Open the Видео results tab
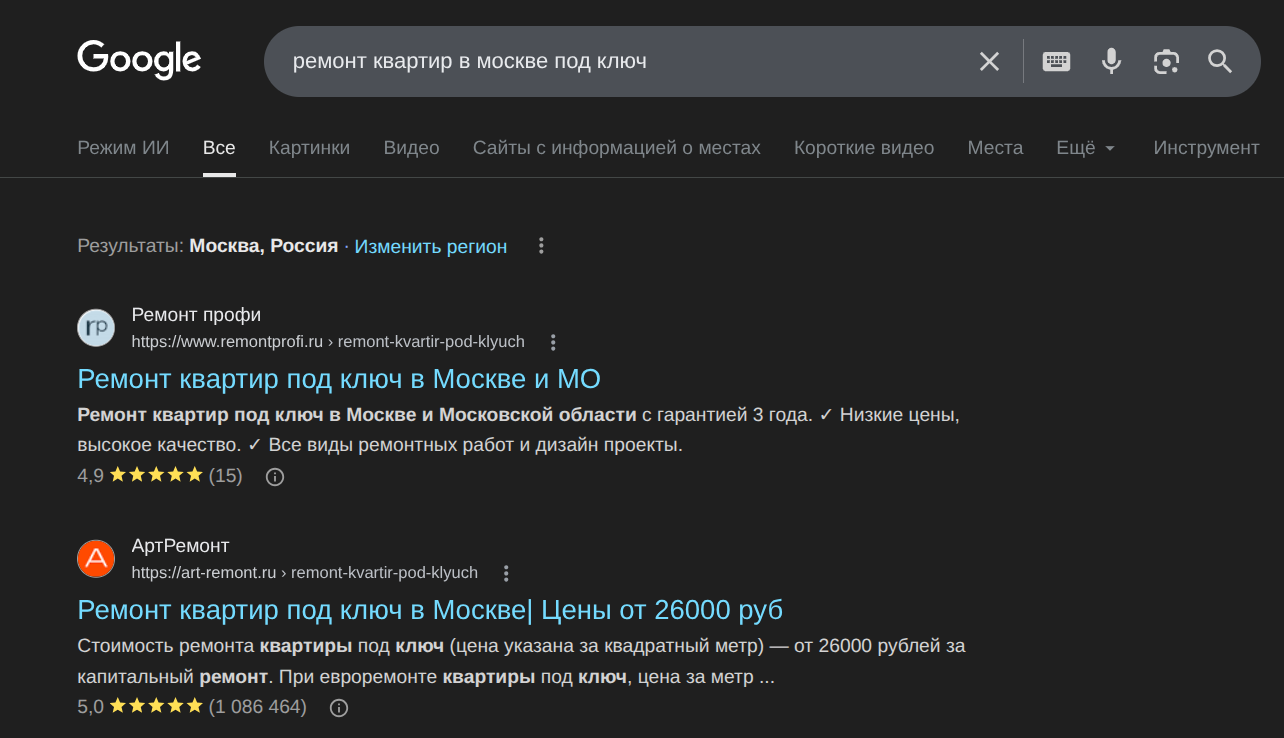 point(411,147)
